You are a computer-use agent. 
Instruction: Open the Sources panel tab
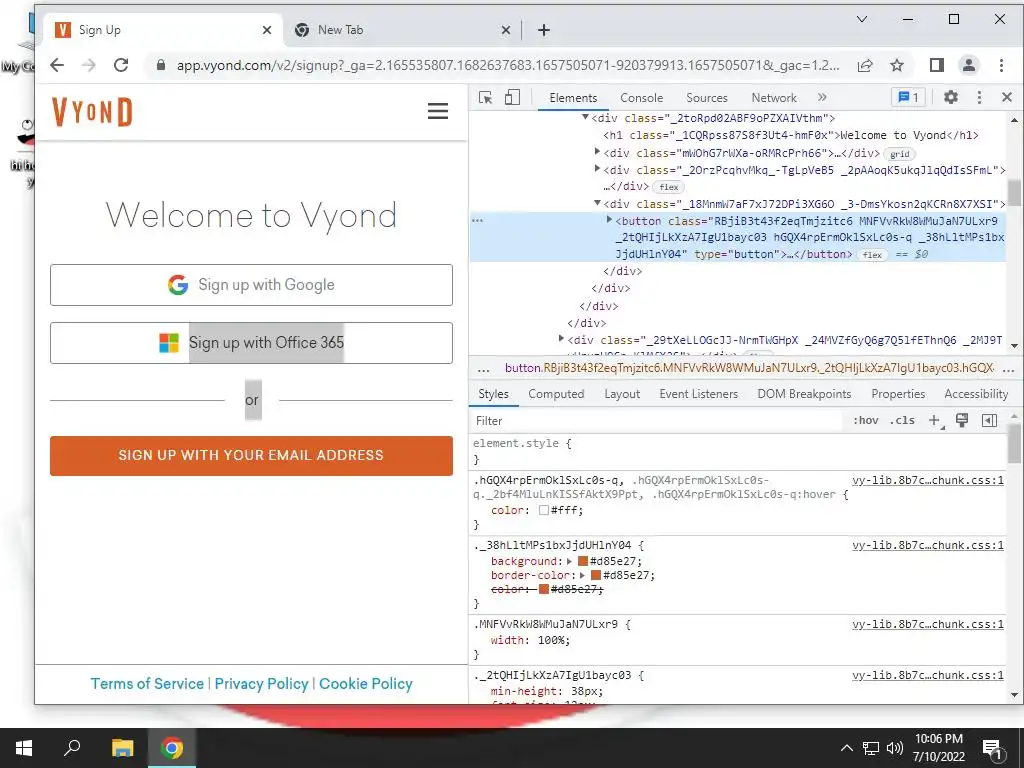(707, 97)
